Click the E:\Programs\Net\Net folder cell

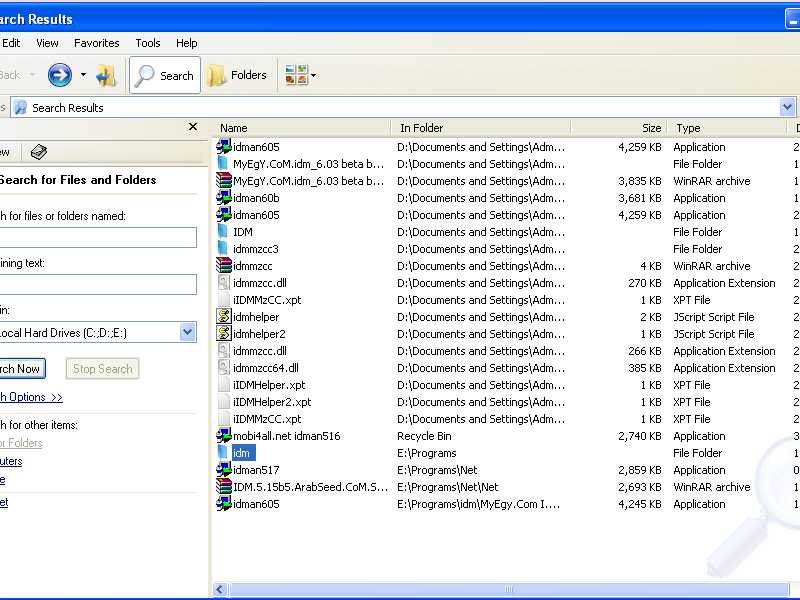[x=447, y=487]
